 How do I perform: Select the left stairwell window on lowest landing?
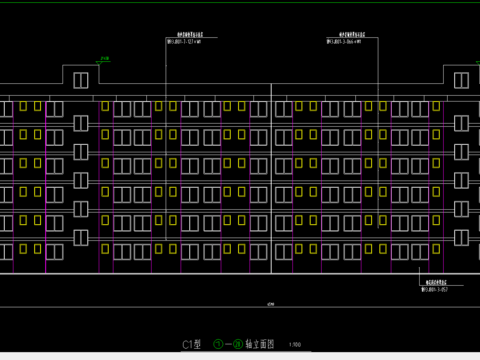(x=81, y=238)
